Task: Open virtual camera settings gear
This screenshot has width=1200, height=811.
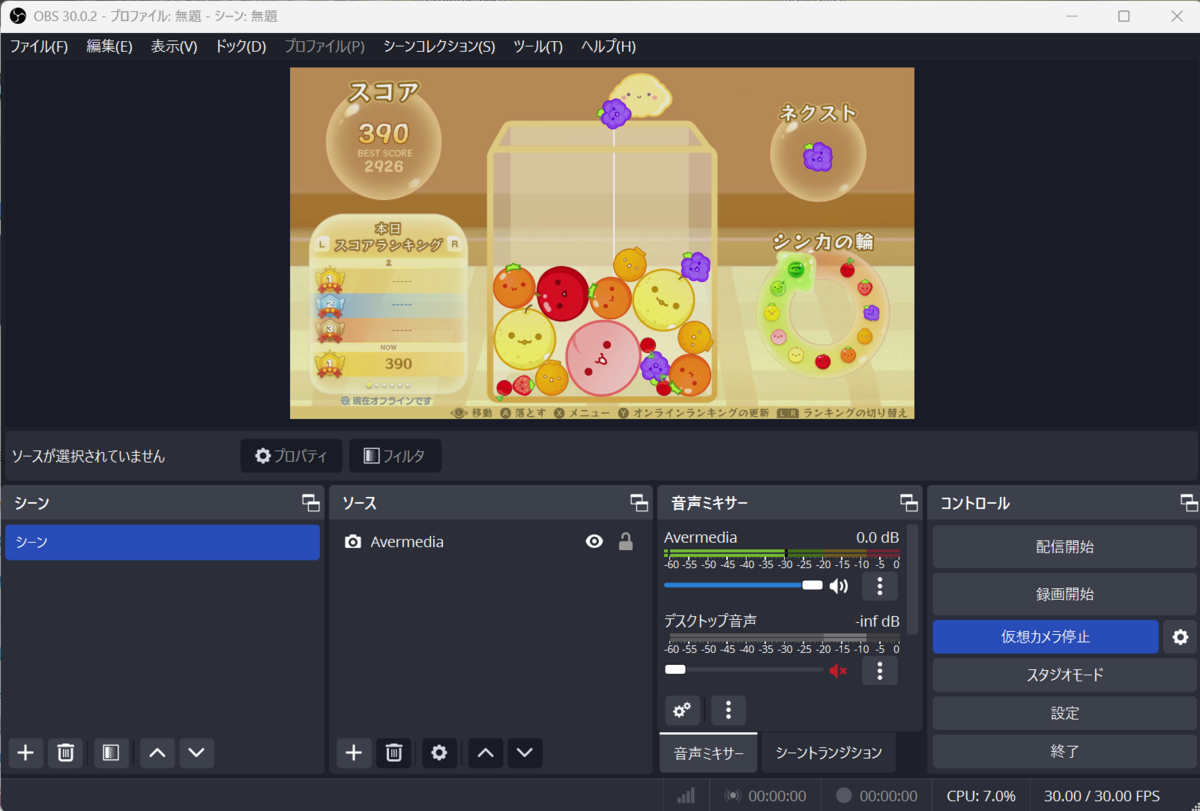Action: (x=1180, y=637)
